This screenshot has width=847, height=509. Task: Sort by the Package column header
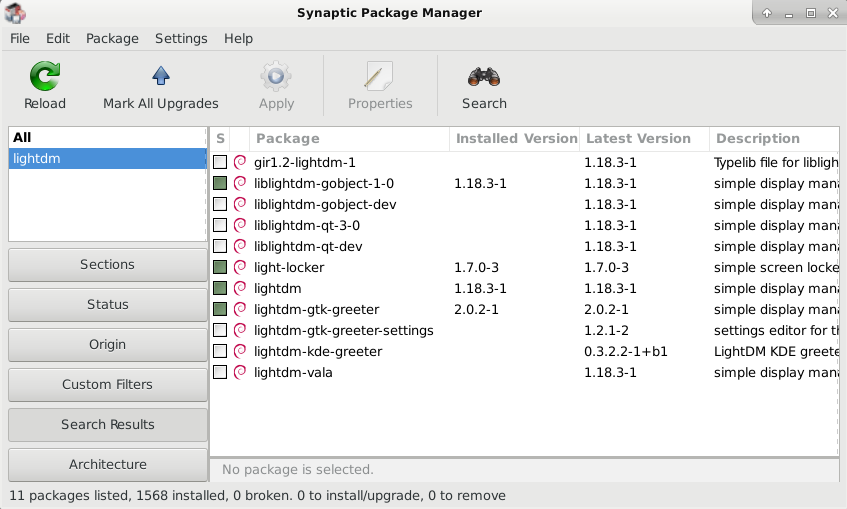click(x=349, y=139)
